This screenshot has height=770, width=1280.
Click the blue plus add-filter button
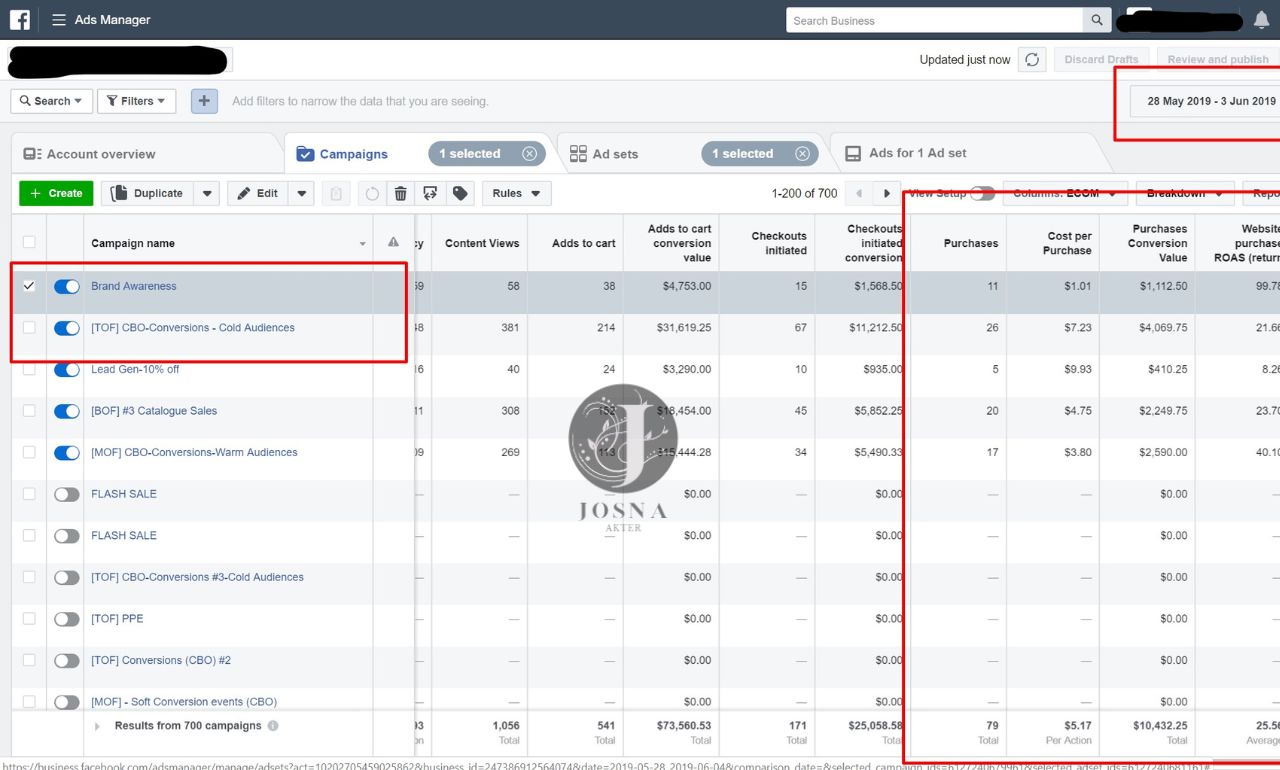coord(204,101)
